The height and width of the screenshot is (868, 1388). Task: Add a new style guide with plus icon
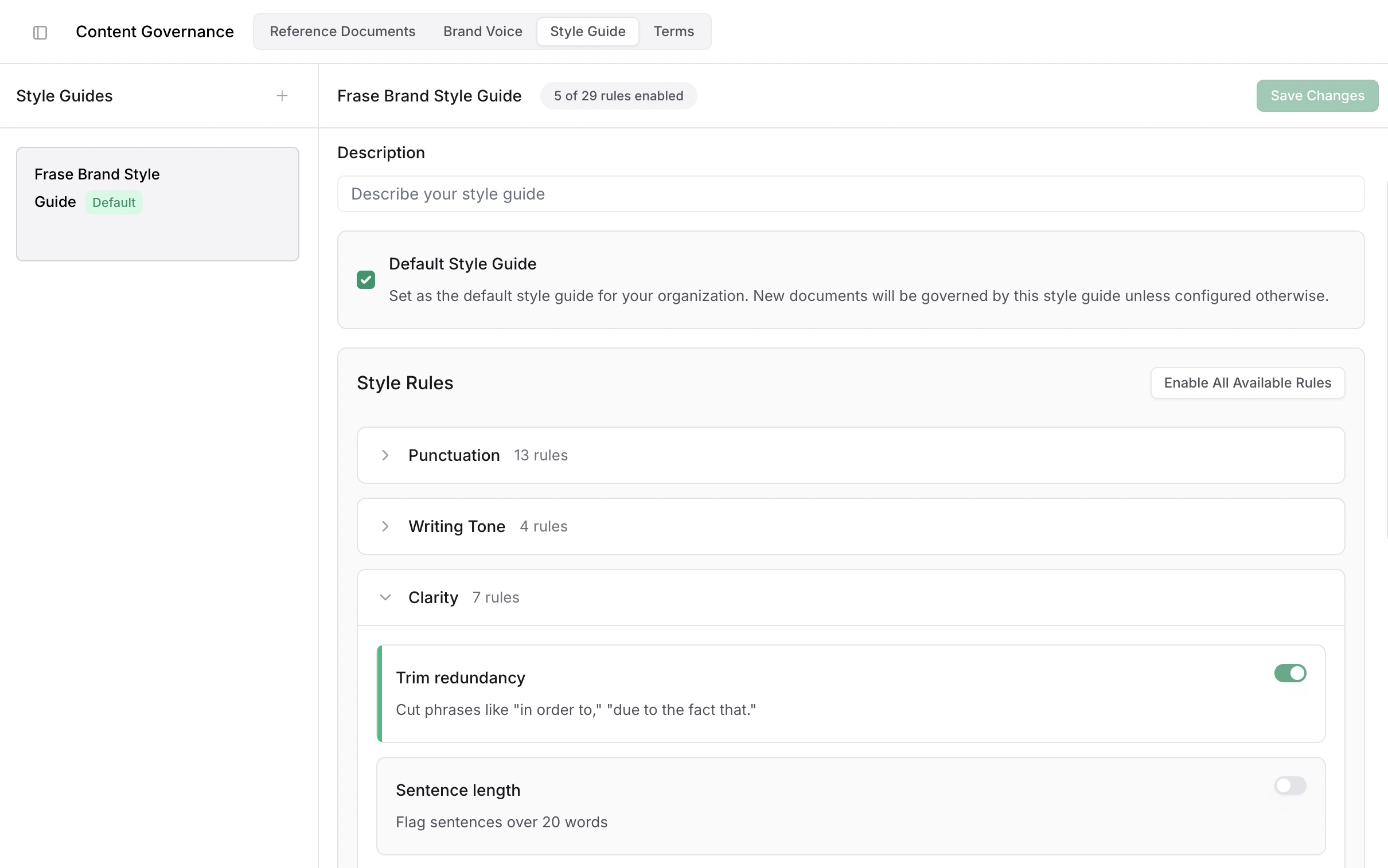pos(282,96)
